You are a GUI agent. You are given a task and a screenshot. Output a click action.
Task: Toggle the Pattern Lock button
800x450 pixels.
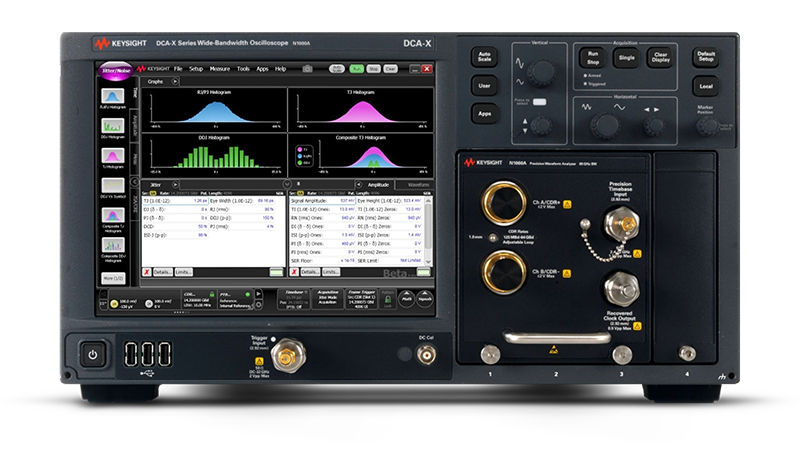pyautogui.click(x=388, y=299)
